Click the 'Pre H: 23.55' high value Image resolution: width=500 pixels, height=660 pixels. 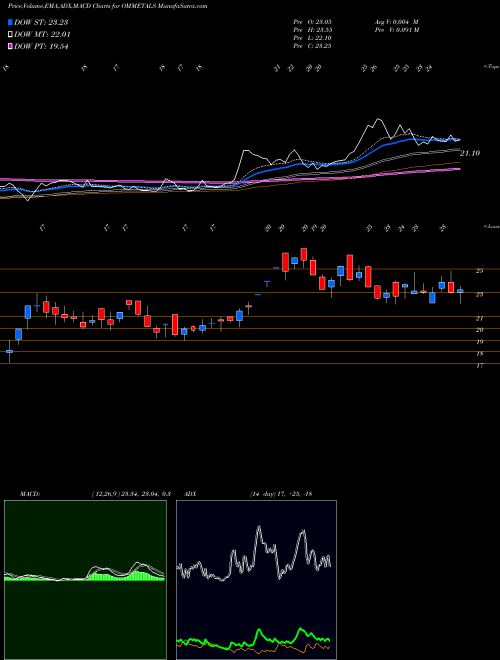(312, 30)
